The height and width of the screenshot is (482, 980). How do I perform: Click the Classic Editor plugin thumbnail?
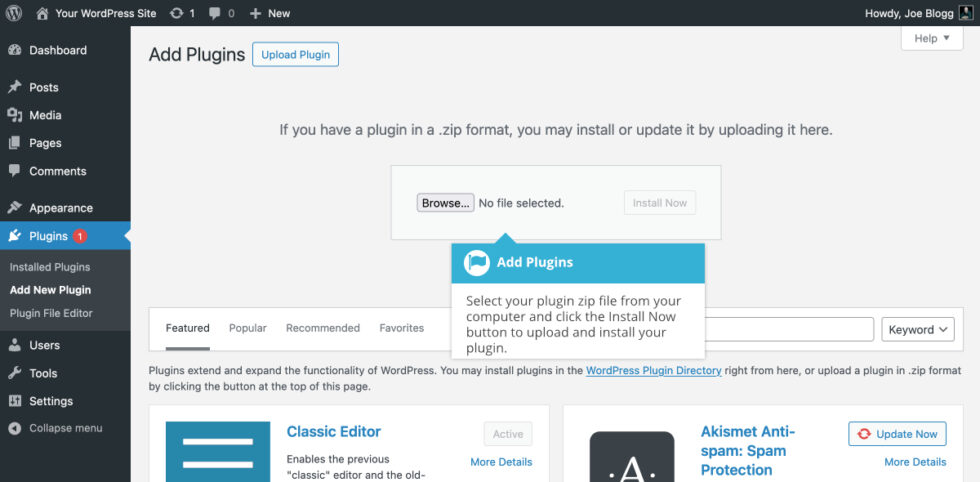(x=218, y=451)
